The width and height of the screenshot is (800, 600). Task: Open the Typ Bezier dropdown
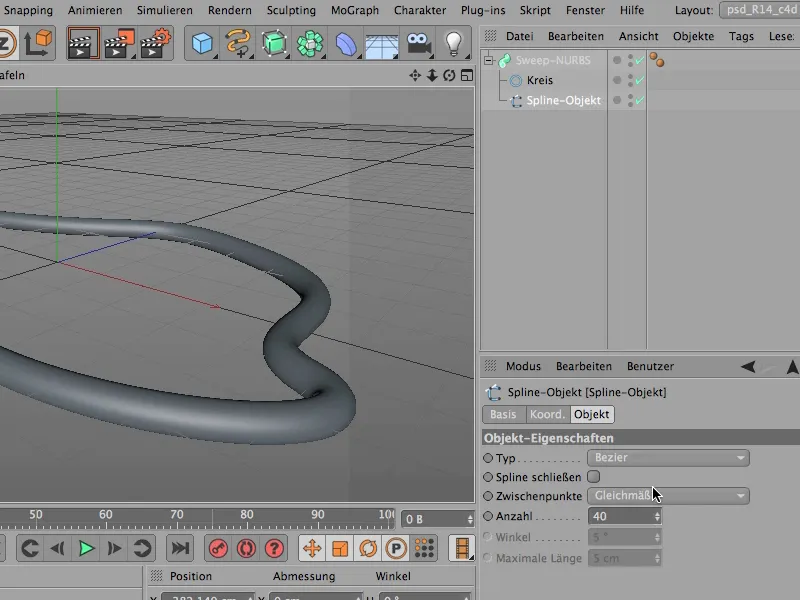[668, 458]
